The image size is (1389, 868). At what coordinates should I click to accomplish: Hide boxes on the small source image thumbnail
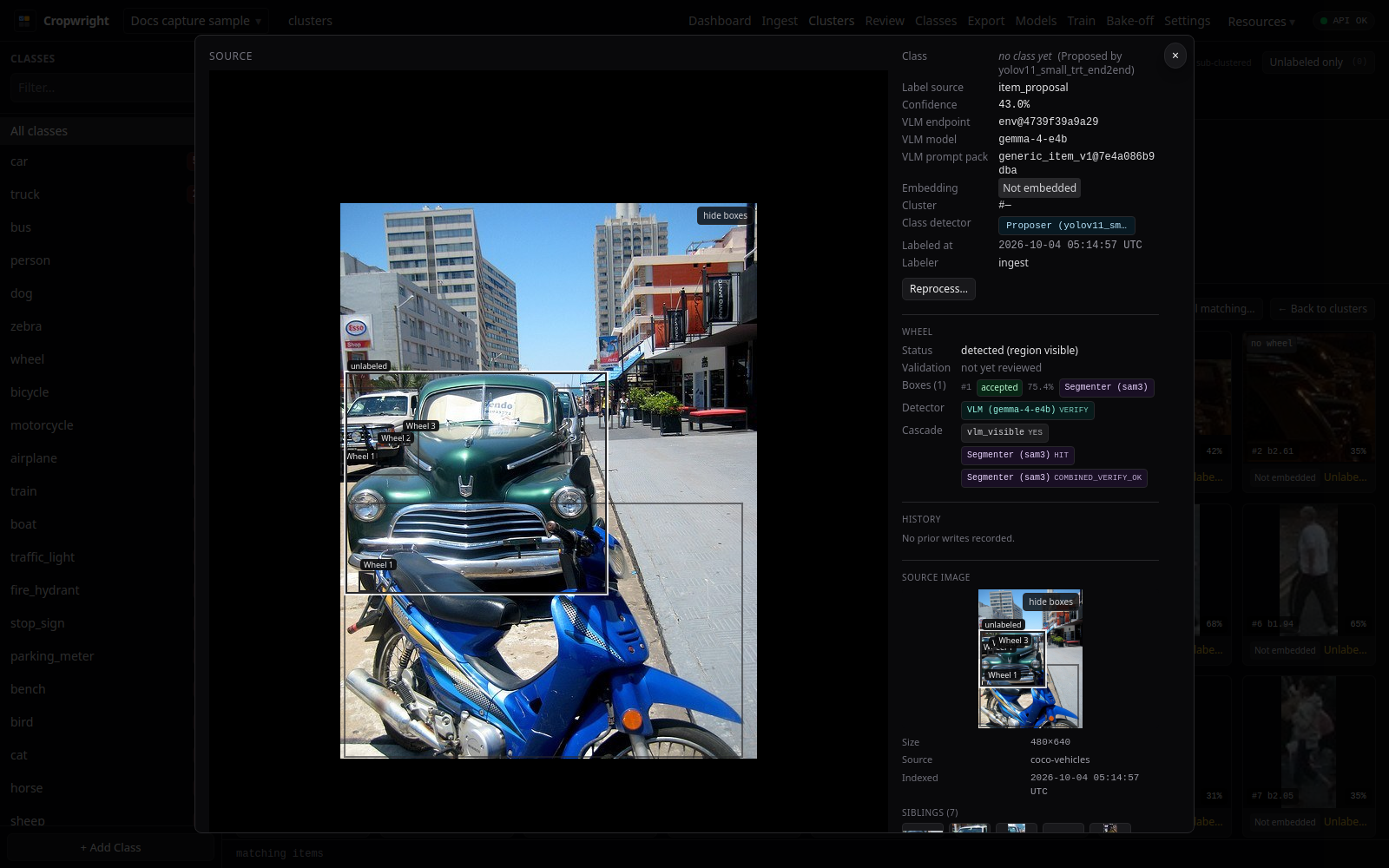tap(1050, 602)
